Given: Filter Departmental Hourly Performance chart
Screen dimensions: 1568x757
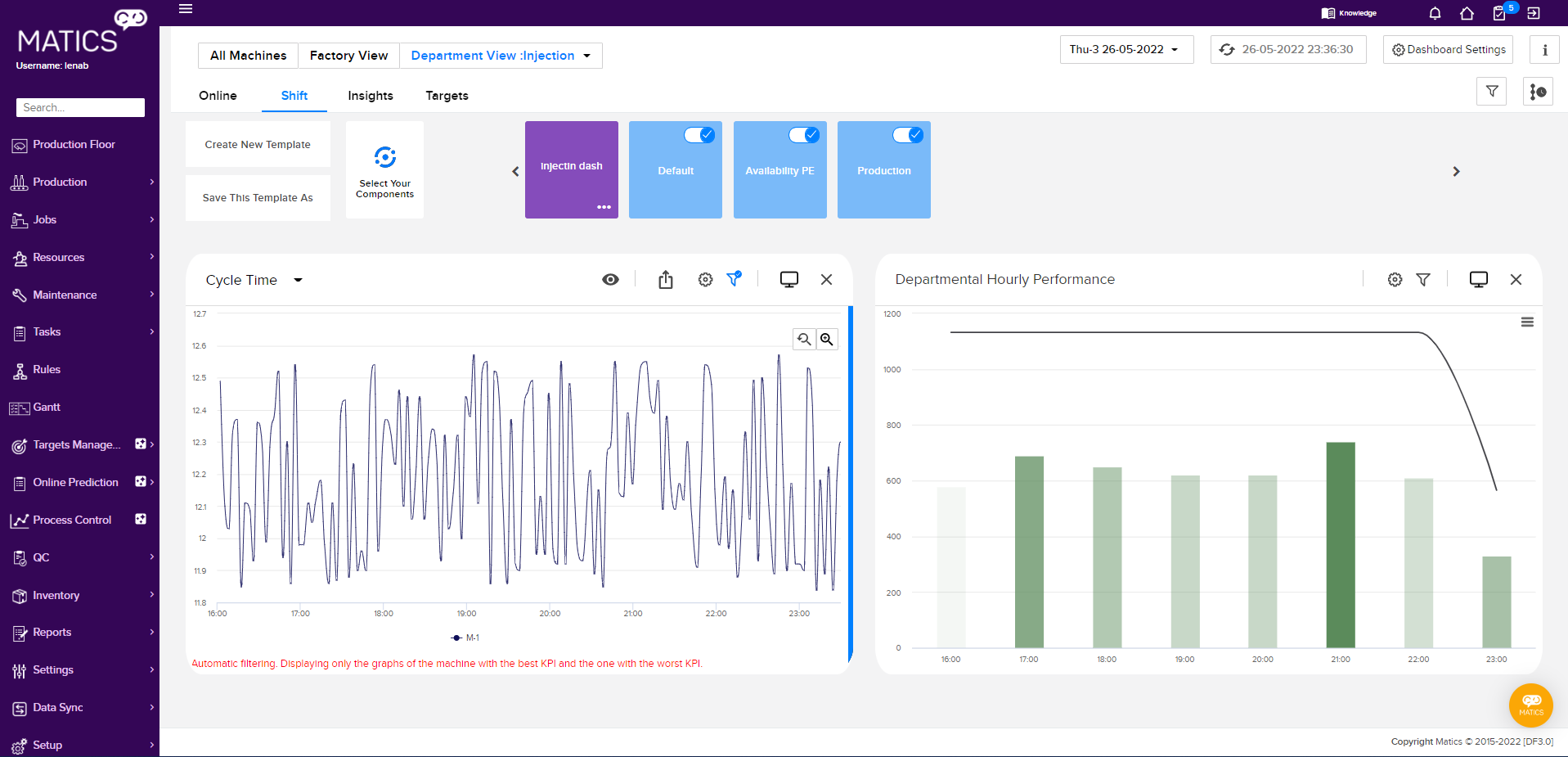Looking at the screenshot, I should [x=1423, y=280].
